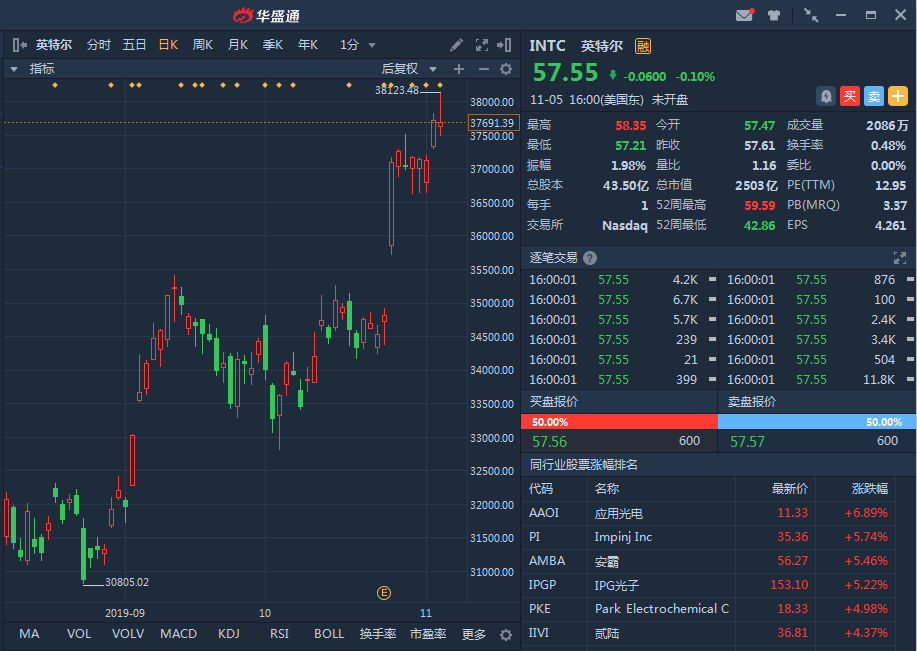
Task: Click the 同行业股票涨幅排名 heading
Action: tap(584, 465)
